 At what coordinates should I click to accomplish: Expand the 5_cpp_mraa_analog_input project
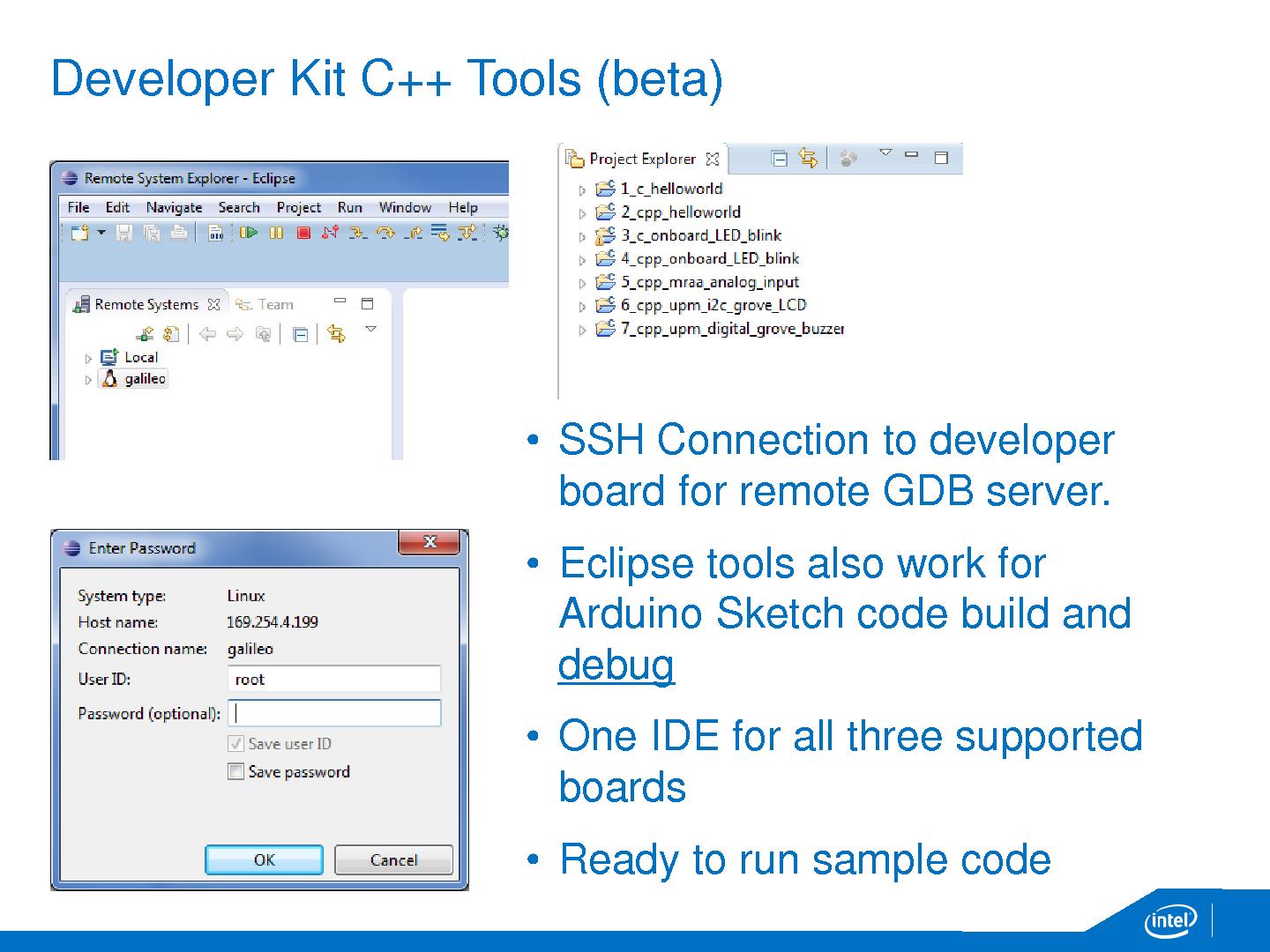click(582, 283)
